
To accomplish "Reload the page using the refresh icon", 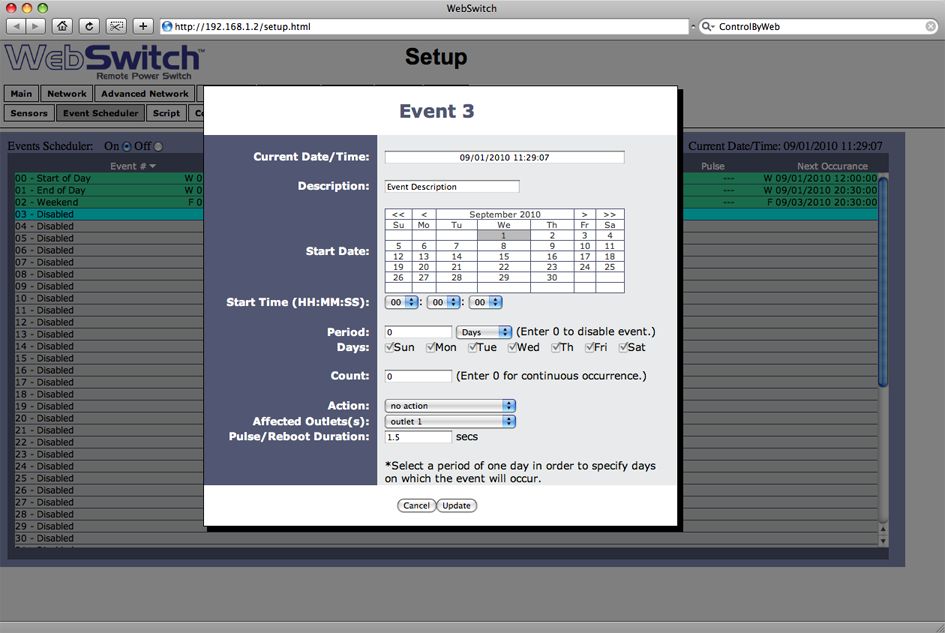I will 88,26.
